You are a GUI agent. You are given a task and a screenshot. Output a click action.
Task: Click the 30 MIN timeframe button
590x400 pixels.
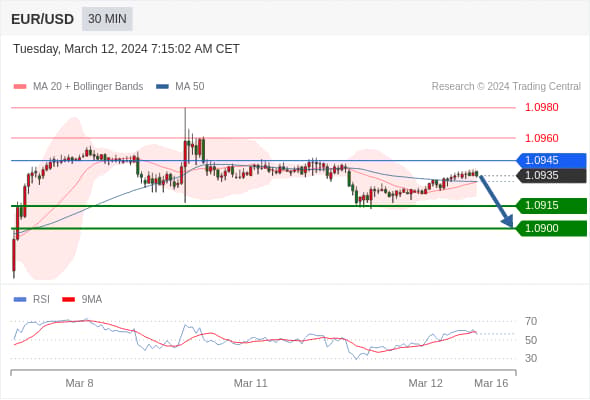pos(107,19)
